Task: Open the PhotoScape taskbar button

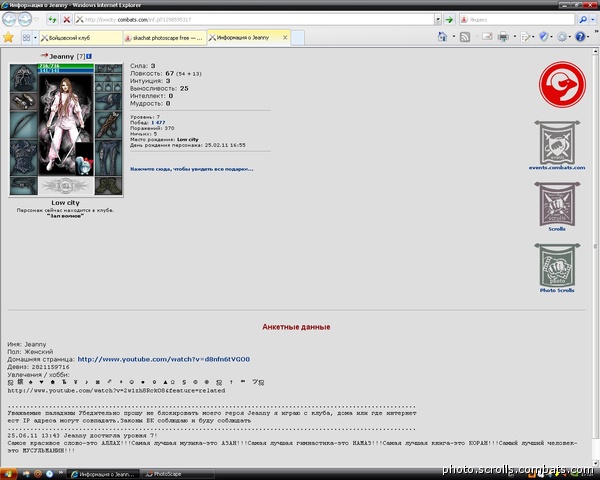Action: pos(176,474)
